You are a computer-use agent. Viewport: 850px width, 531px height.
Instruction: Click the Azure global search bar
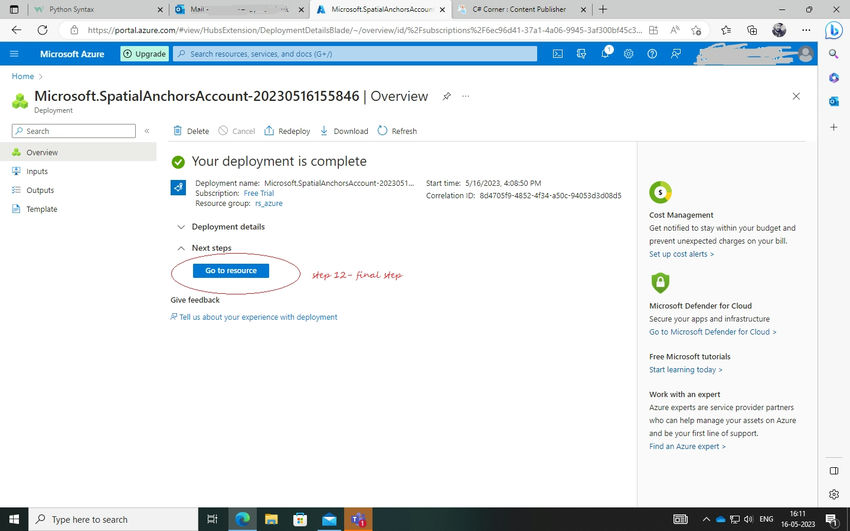click(x=355, y=54)
